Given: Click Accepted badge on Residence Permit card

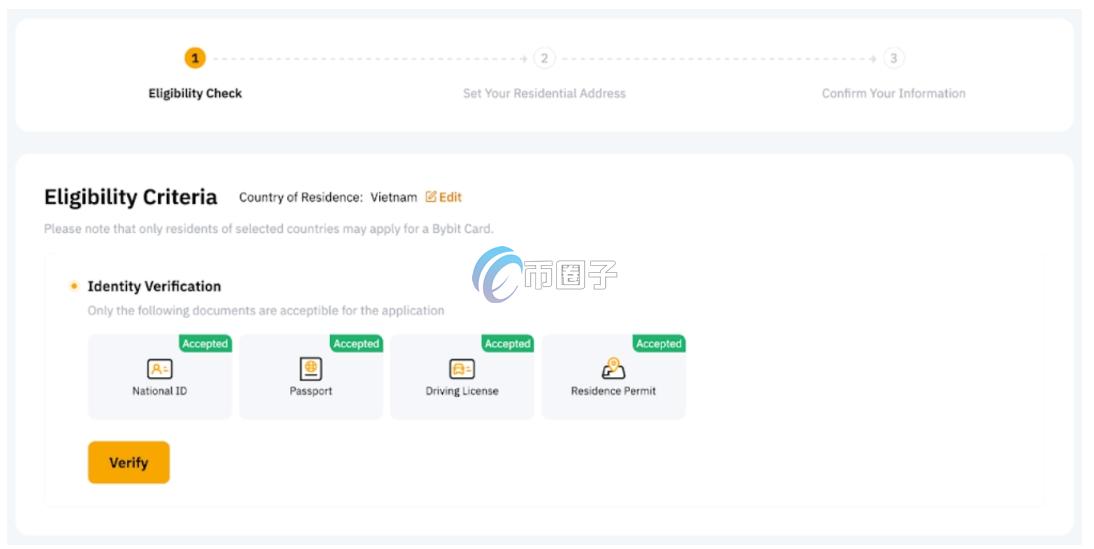Looking at the screenshot, I should 659,343.
